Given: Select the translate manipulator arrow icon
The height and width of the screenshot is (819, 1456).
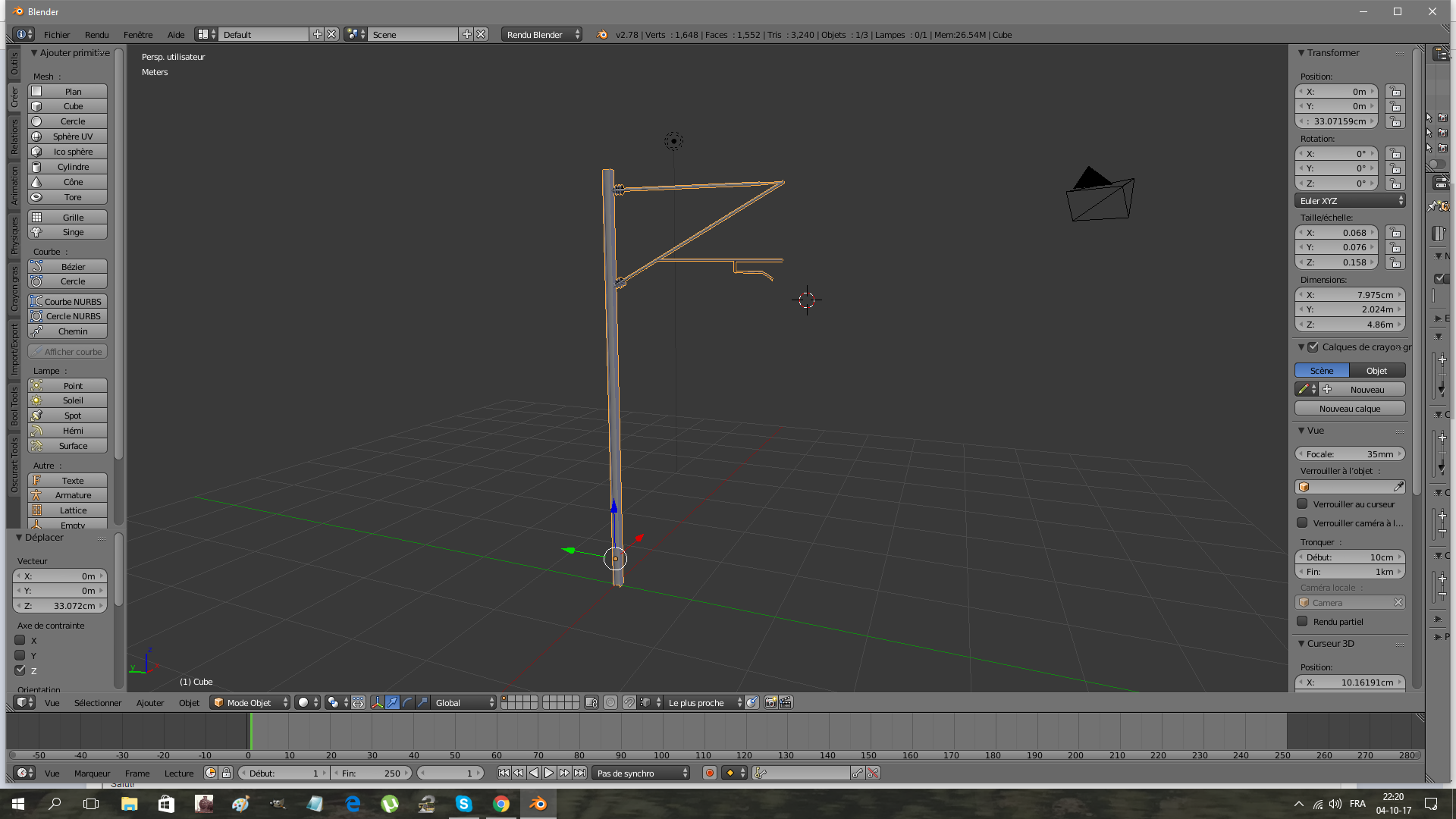Looking at the screenshot, I should point(392,702).
